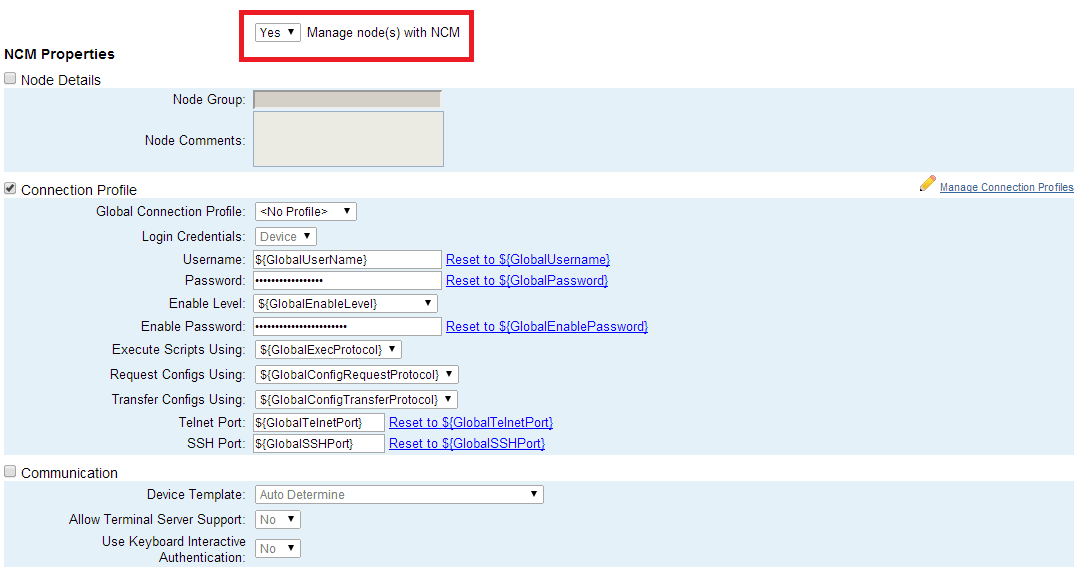Focus the Enable Password input field
This screenshot has height=575, width=1081.
(x=347, y=326)
